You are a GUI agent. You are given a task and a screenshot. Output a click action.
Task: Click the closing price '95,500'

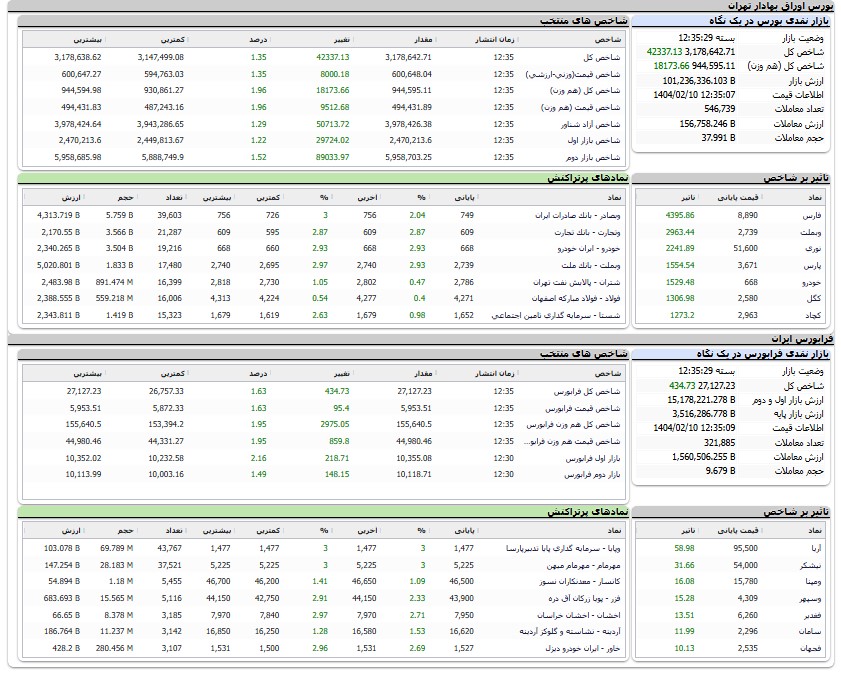746,548
